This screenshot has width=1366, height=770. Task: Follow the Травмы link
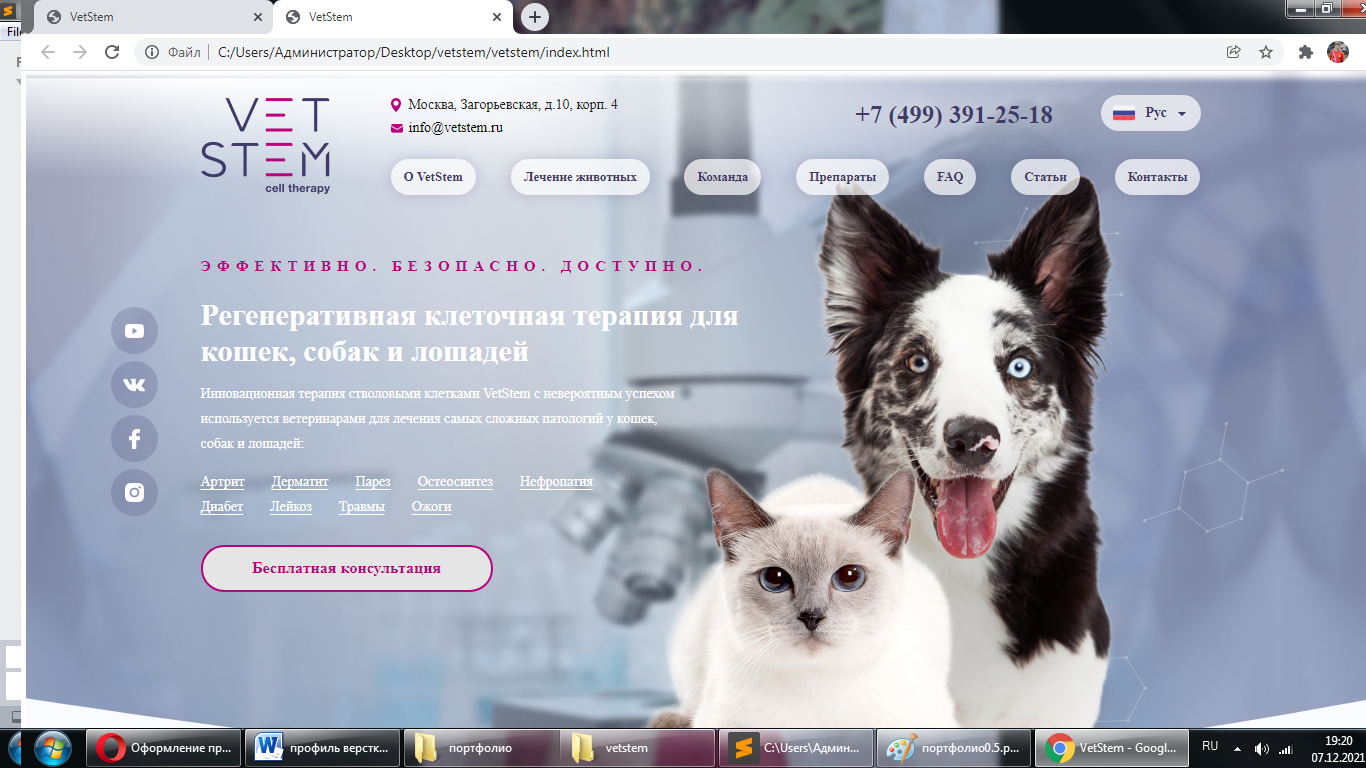(x=362, y=507)
